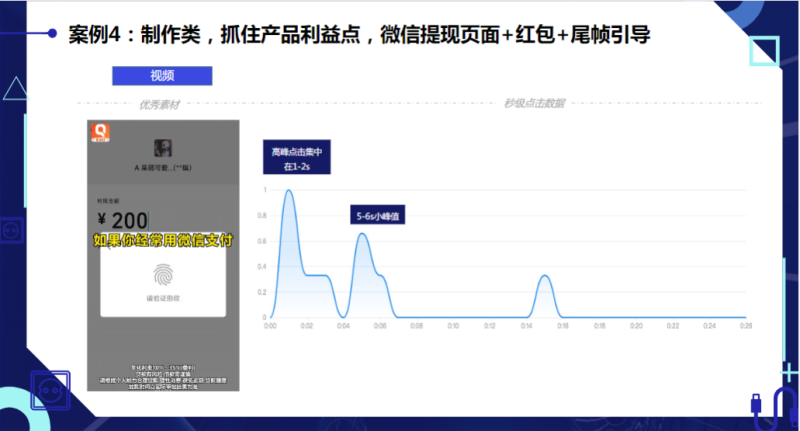Image resolution: width=800 pixels, height=431 pixels.
Task: Click the 0.8 y-axis value
Action: (262, 216)
